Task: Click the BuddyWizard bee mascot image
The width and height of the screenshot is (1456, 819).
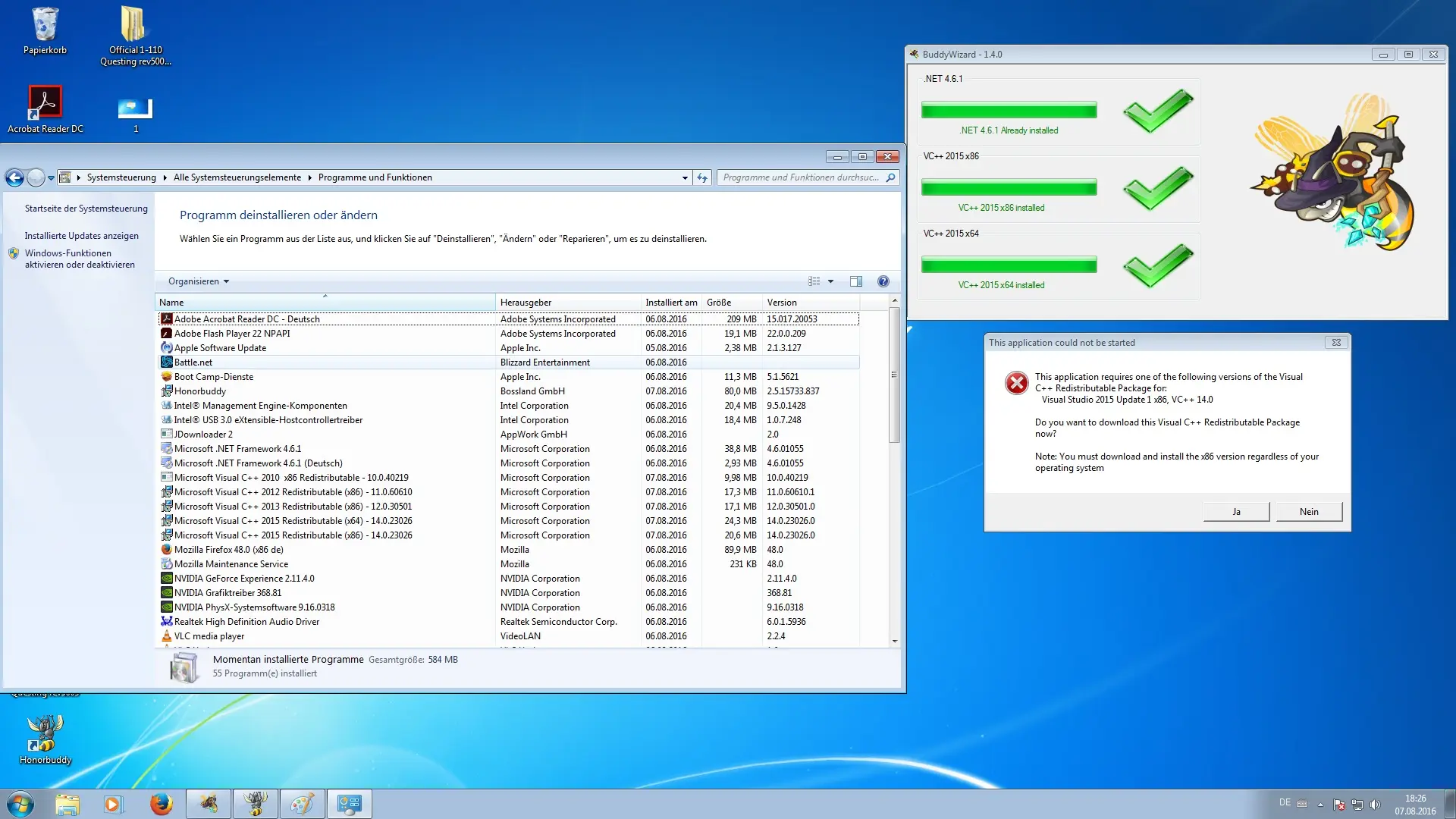Action: [1335, 173]
